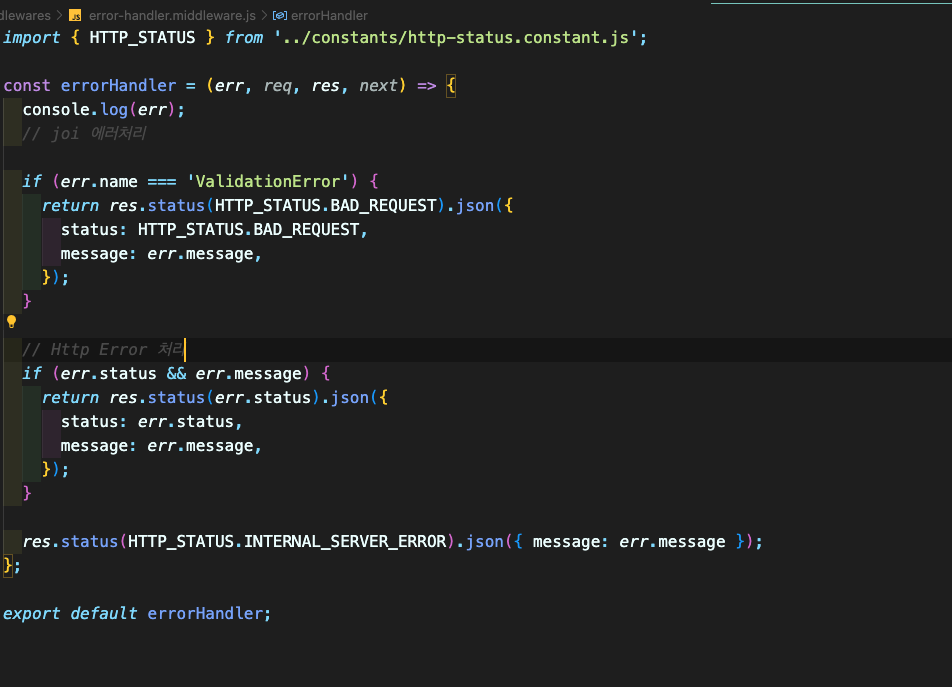The height and width of the screenshot is (687, 952).
Task: Click opening brace after arrow on errorHandler line
Action: point(450,86)
